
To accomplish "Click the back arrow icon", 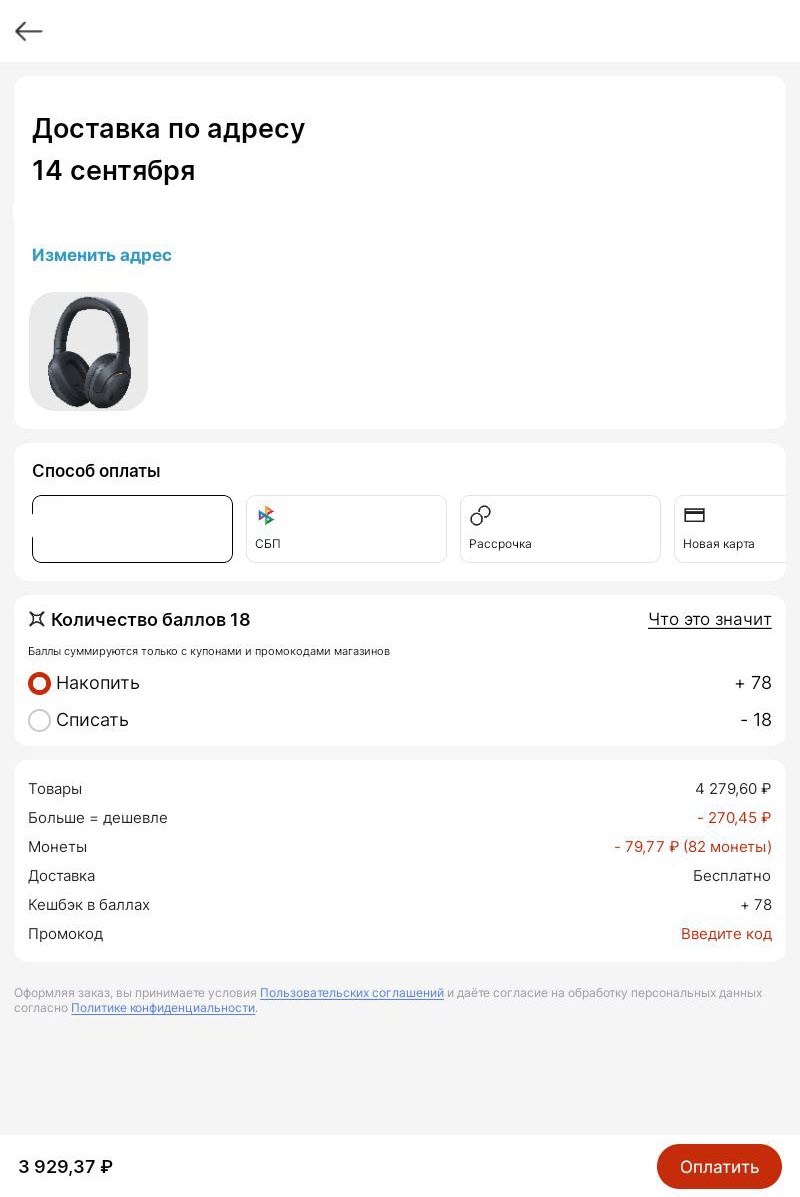I will tap(28, 31).
